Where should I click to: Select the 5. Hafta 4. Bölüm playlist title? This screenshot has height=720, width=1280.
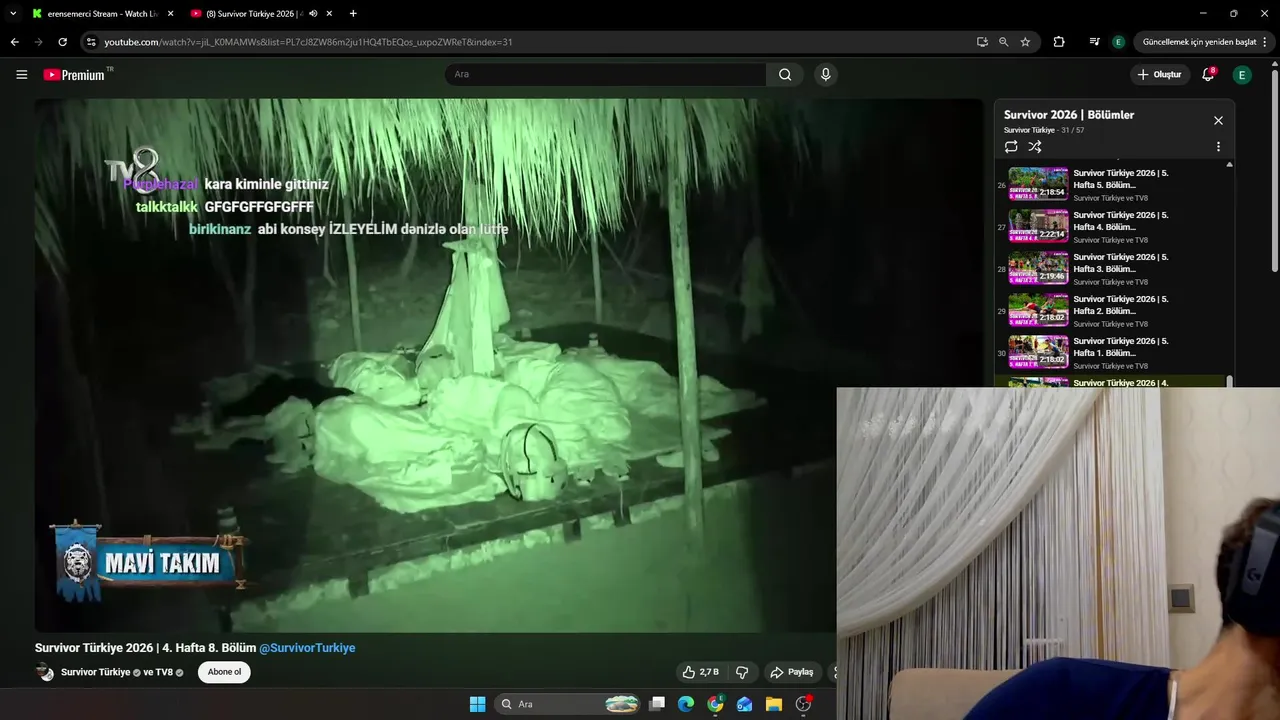pyautogui.click(x=1120, y=221)
